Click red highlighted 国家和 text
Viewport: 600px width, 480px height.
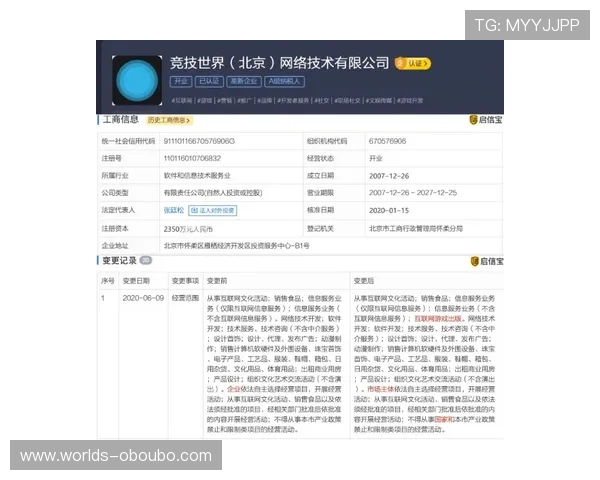pyautogui.click(x=444, y=419)
